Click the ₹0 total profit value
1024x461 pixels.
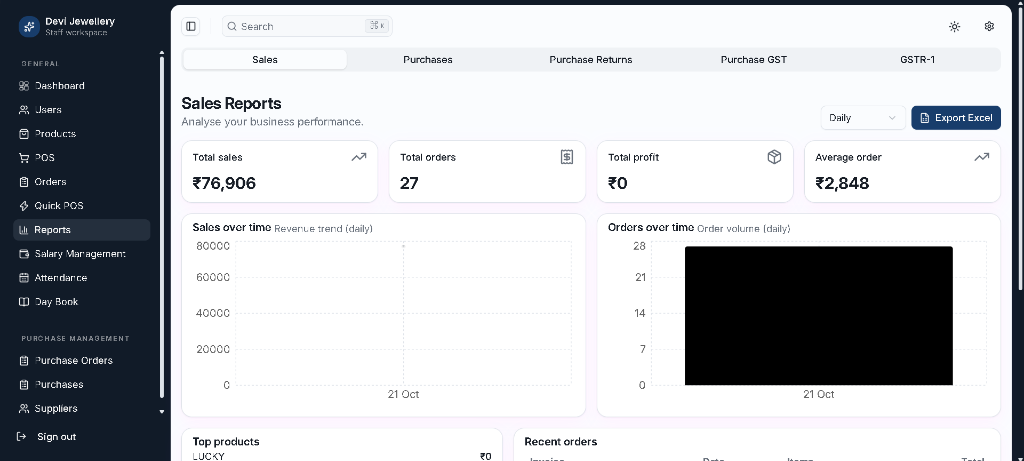[618, 183]
